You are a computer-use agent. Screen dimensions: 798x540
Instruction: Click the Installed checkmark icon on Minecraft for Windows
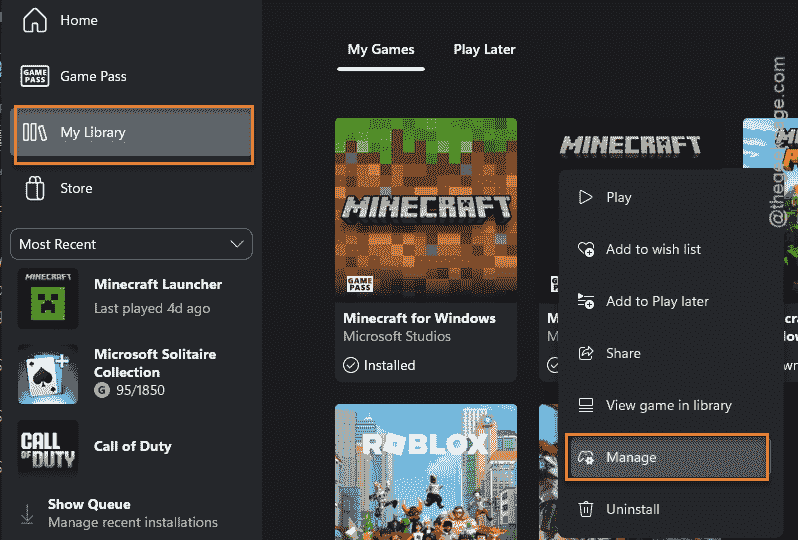pyautogui.click(x=351, y=365)
